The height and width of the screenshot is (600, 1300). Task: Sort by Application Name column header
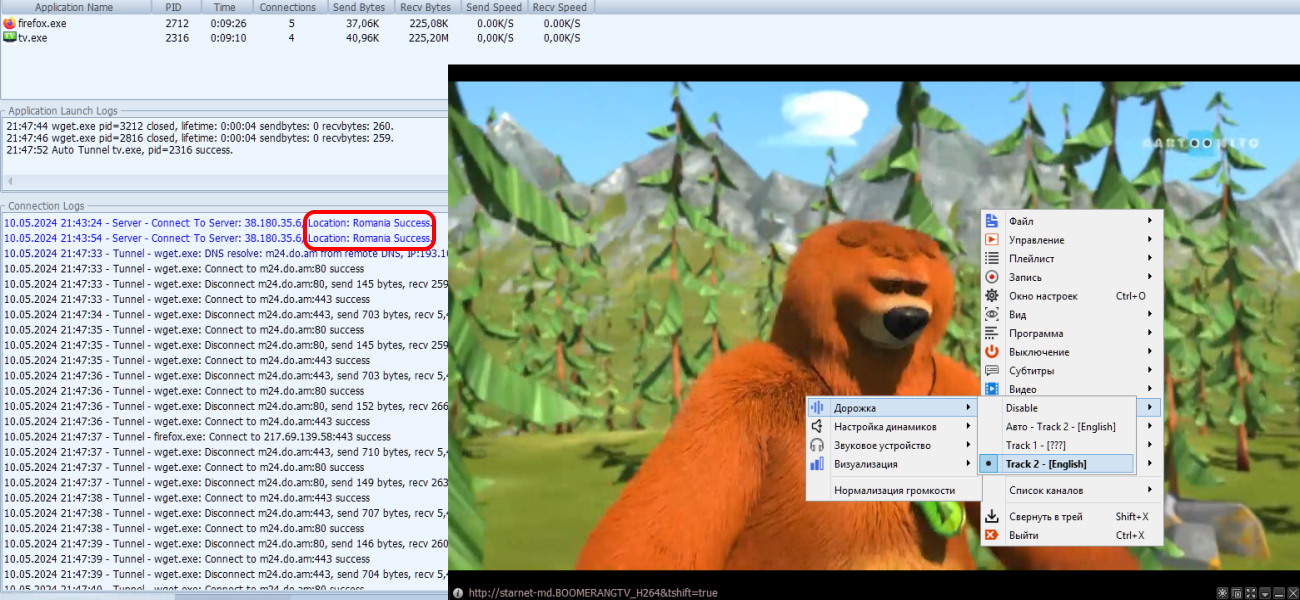coord(74,7)
